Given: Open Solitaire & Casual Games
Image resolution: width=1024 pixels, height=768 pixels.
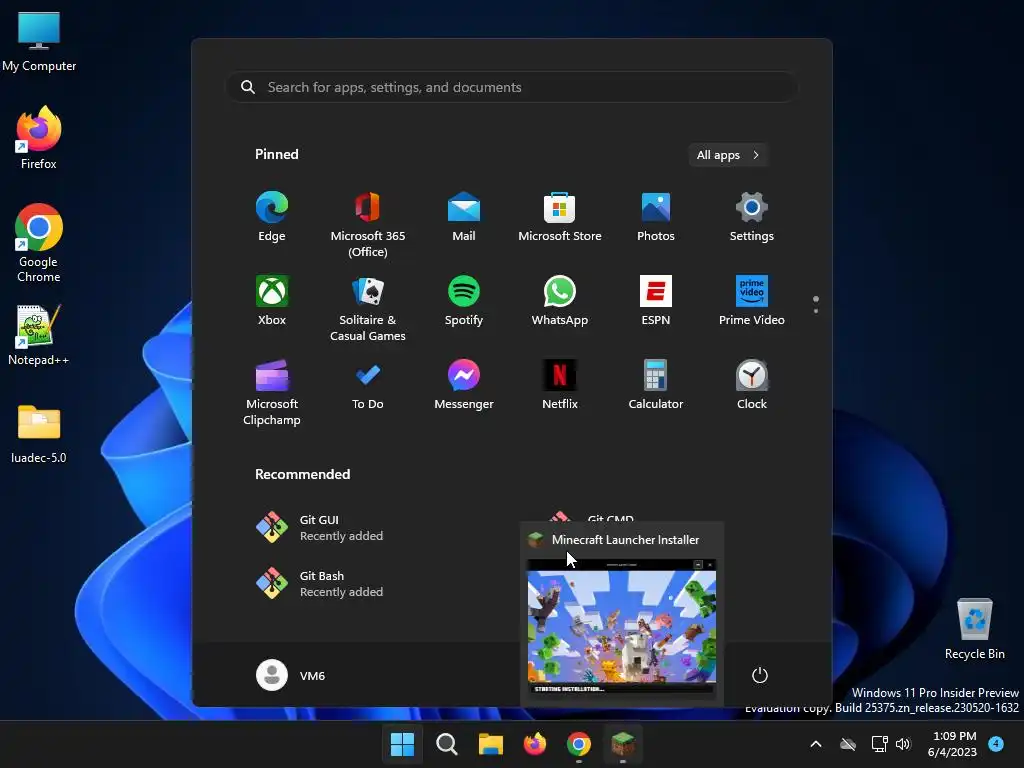Looking at the screenshot, I should [368, 308].
